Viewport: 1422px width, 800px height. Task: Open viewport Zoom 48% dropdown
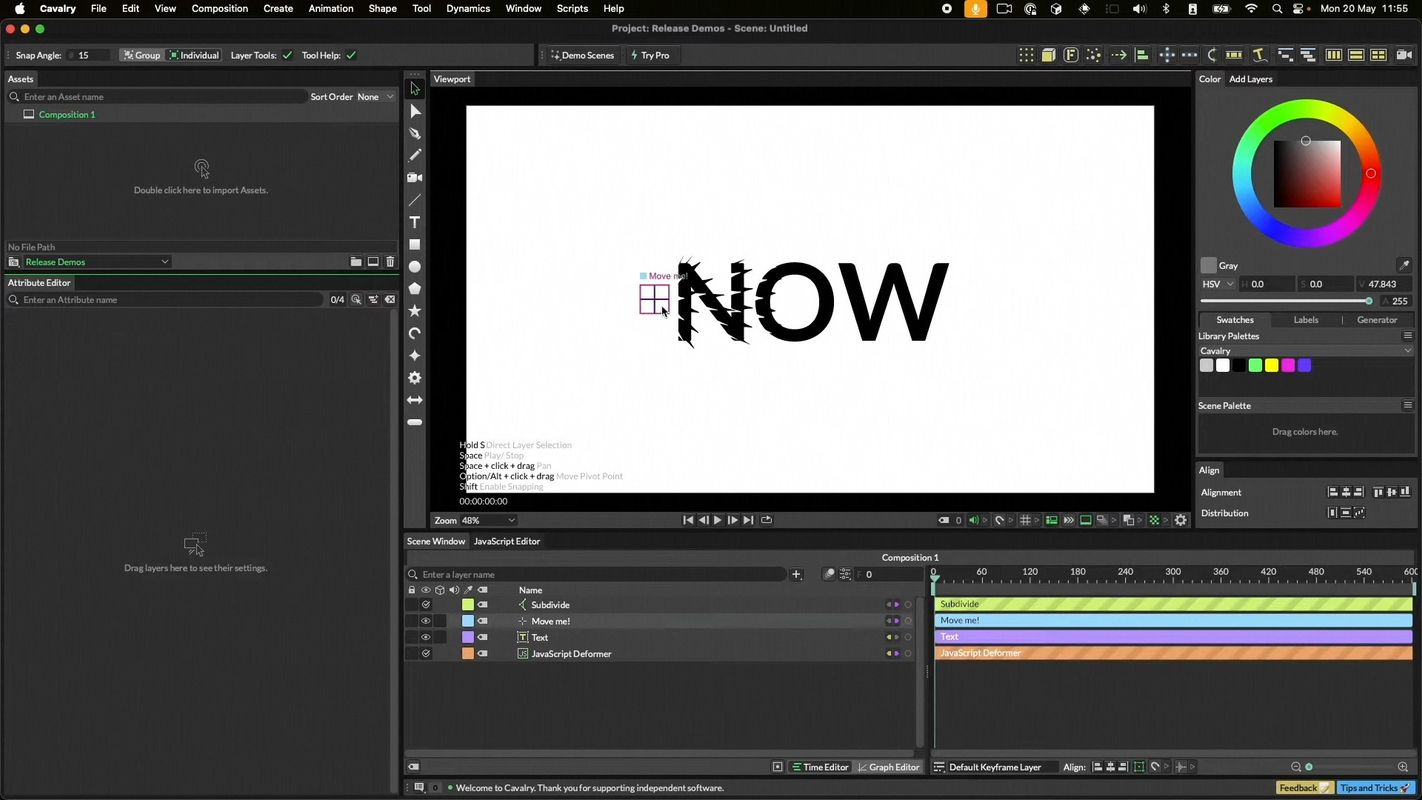(489, 520)
